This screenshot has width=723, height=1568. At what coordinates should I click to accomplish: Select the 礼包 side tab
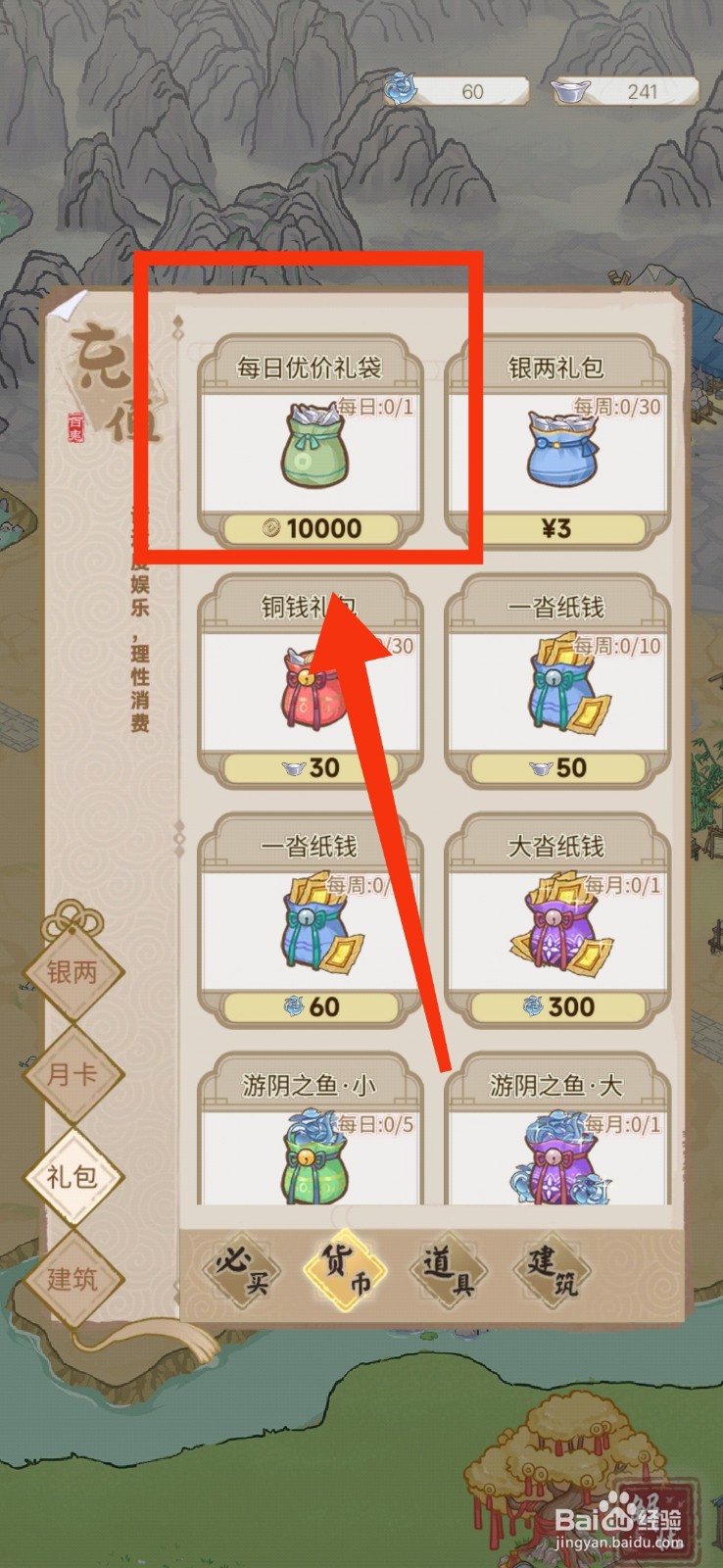pyautogui.click(x=73, y=1176)
